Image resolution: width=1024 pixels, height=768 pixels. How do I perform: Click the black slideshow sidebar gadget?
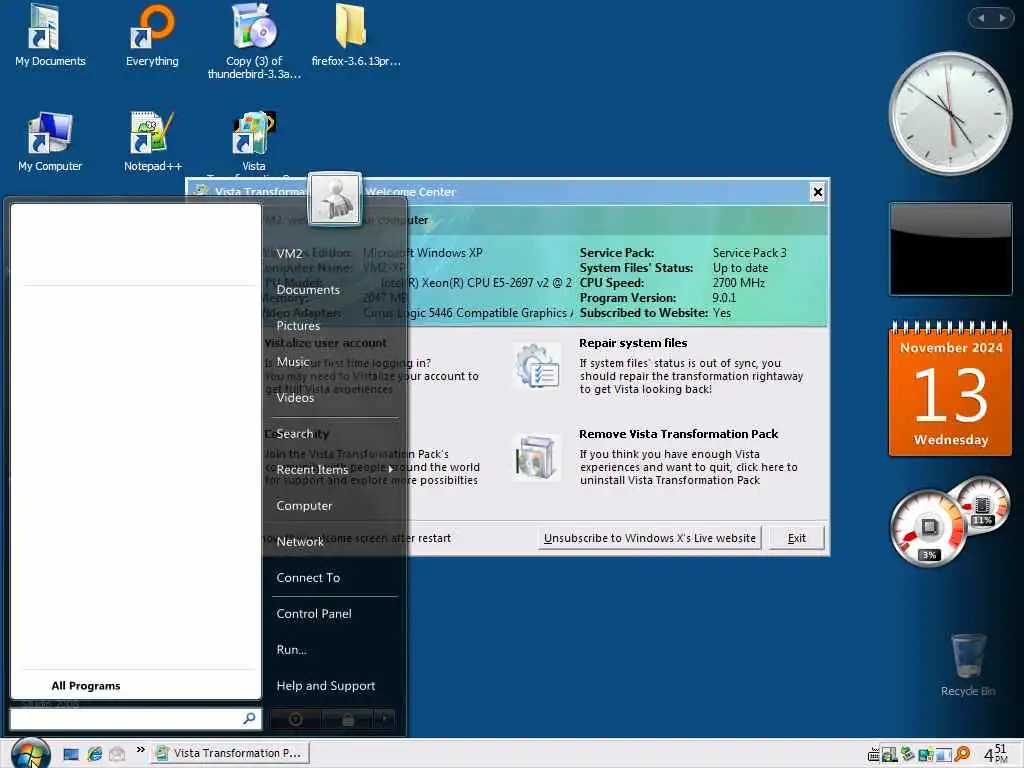(950, 249)
